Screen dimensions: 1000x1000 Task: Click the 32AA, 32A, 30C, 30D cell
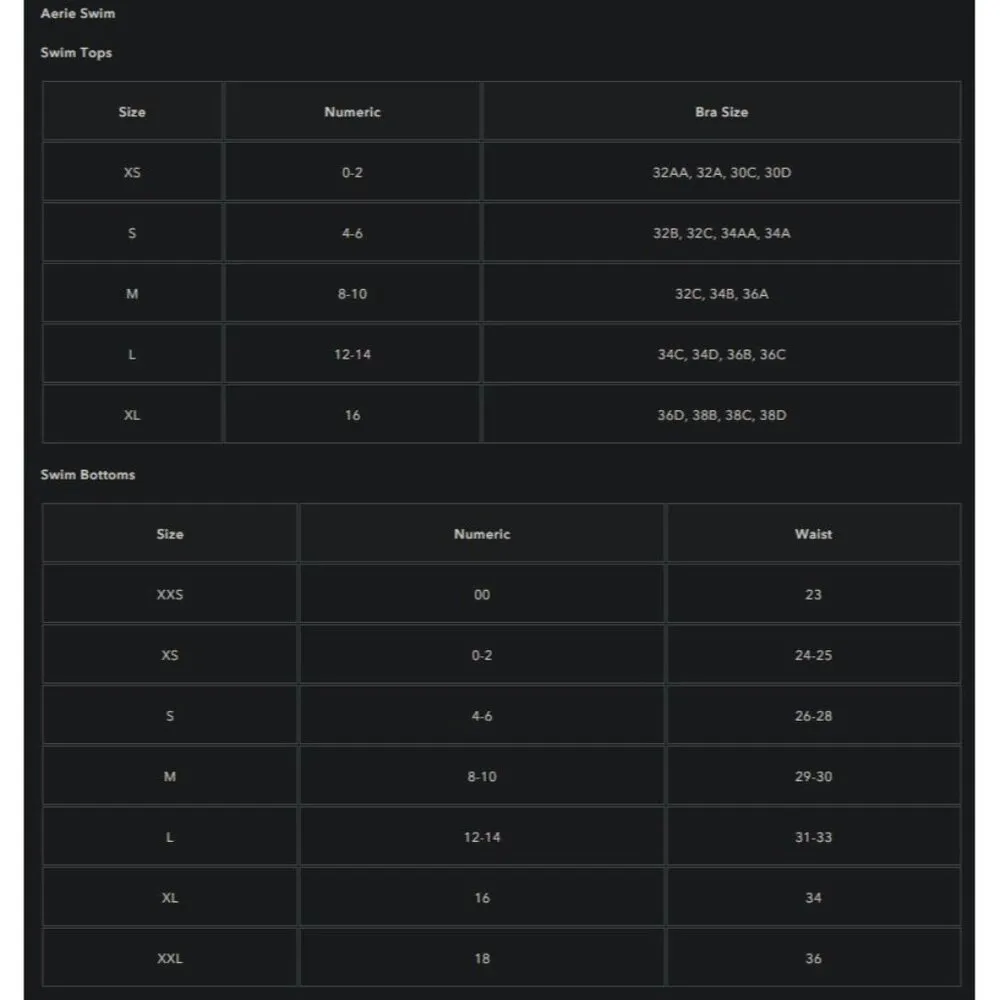pos(721,173)
